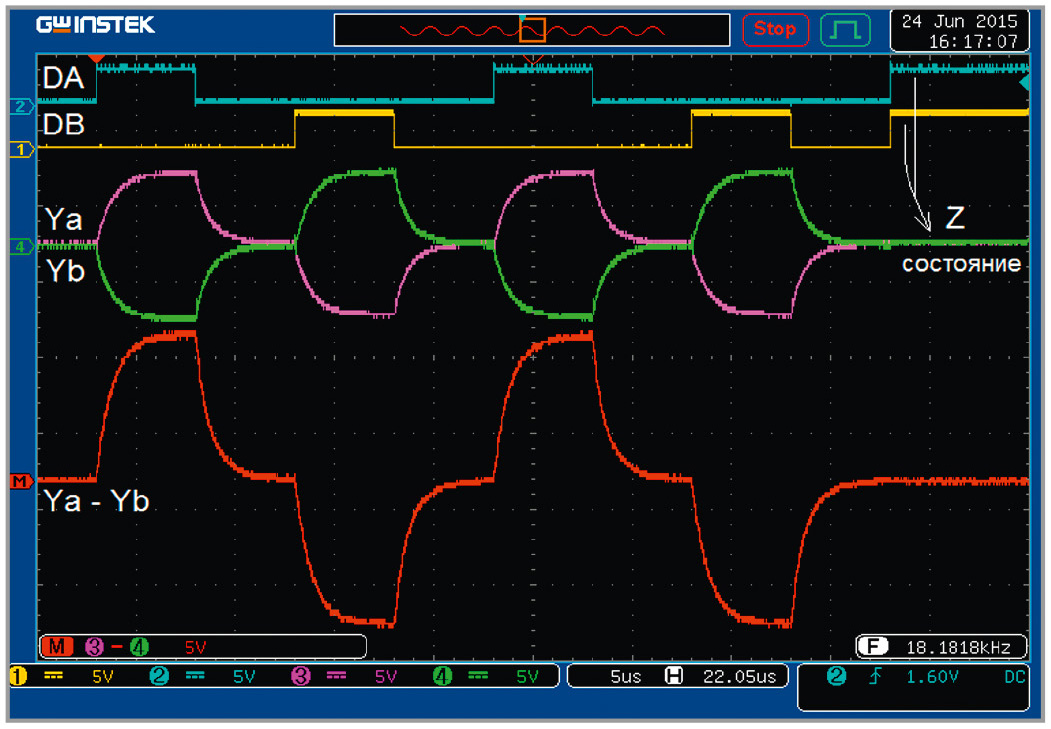Click the channel 2 cyan badge
This screenshot has width=1051, height=729.
point(159,676)
